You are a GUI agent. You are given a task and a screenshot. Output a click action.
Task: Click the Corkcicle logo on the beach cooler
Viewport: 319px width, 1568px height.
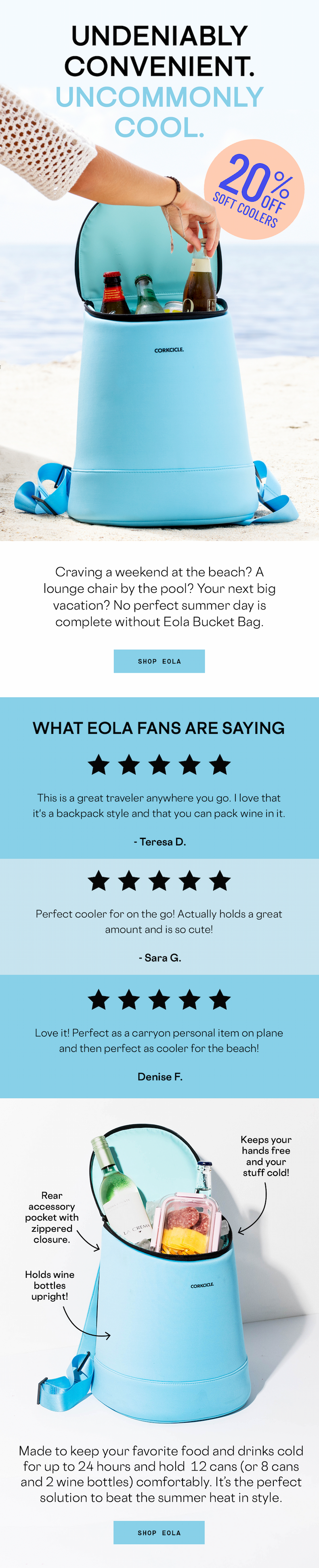tap(169, 350)
